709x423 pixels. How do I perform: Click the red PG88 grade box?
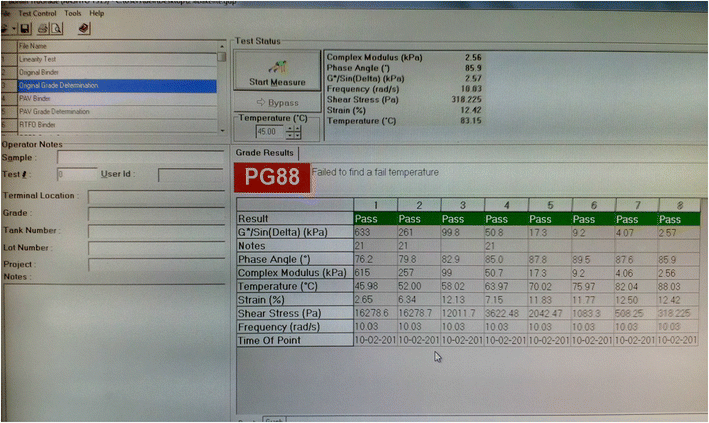(272, 177)
